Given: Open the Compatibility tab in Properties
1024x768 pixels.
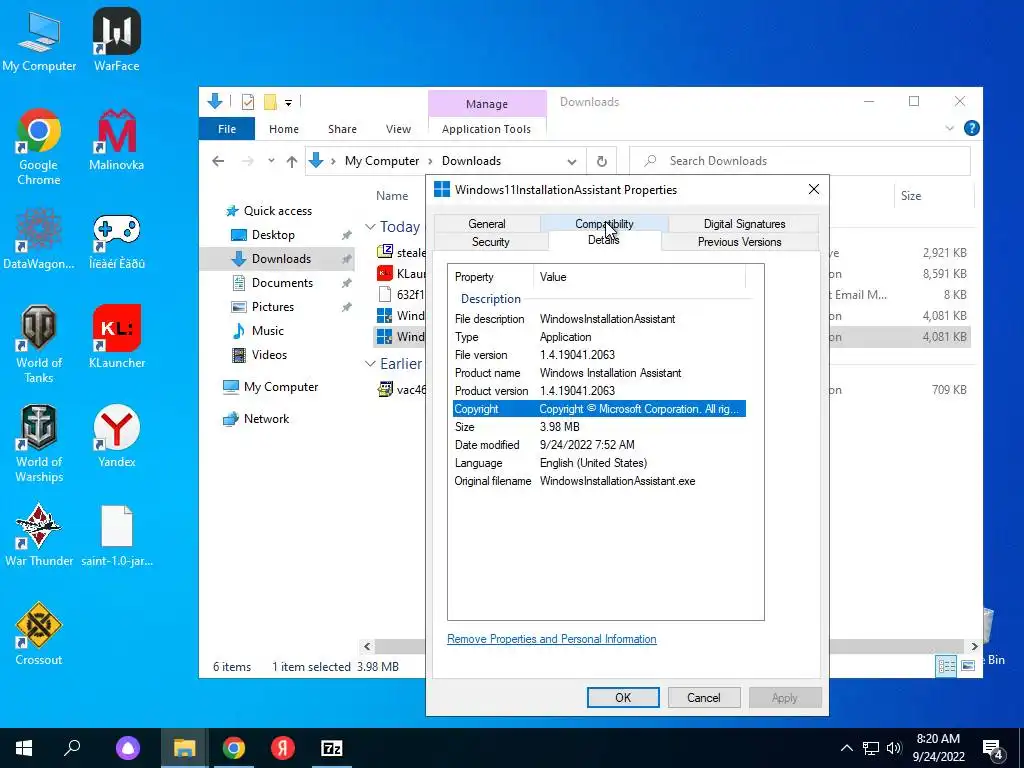Looking at the screenshot, I should coord(604,223).
